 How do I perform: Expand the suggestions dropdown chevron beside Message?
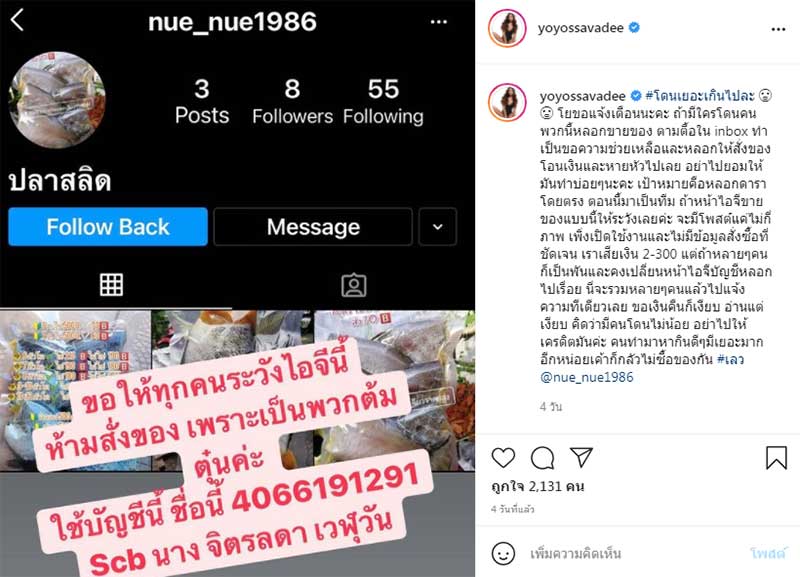pos(438,227)
